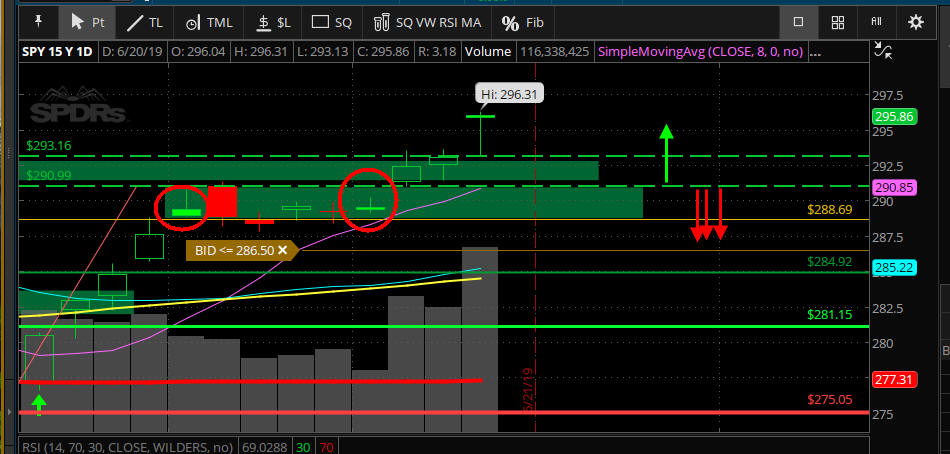Click the cyan 285.22 price tag
Screen dimensions: 950x454
(x=894, y=268)
